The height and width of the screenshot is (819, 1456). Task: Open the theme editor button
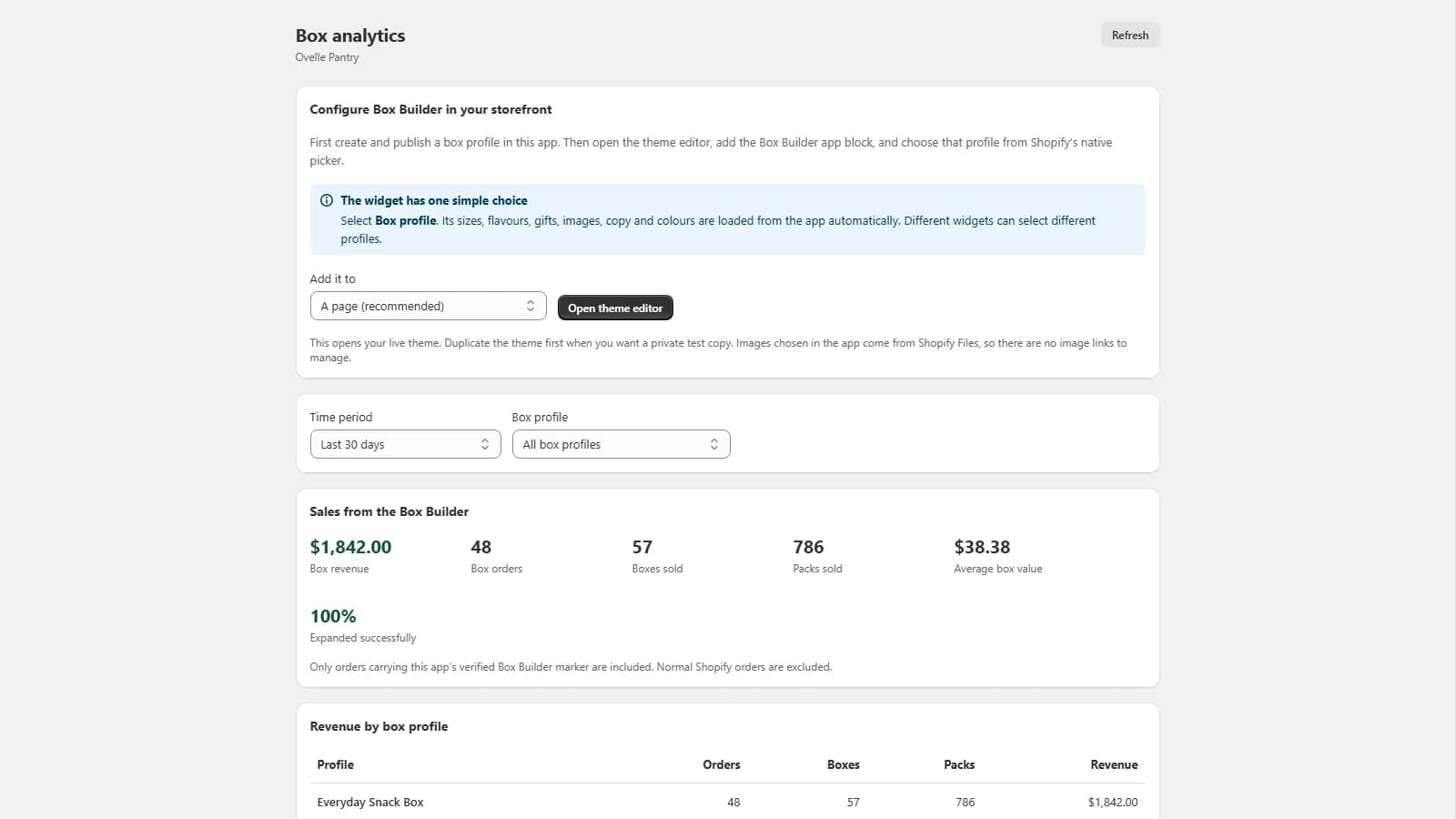pos(615,308)
